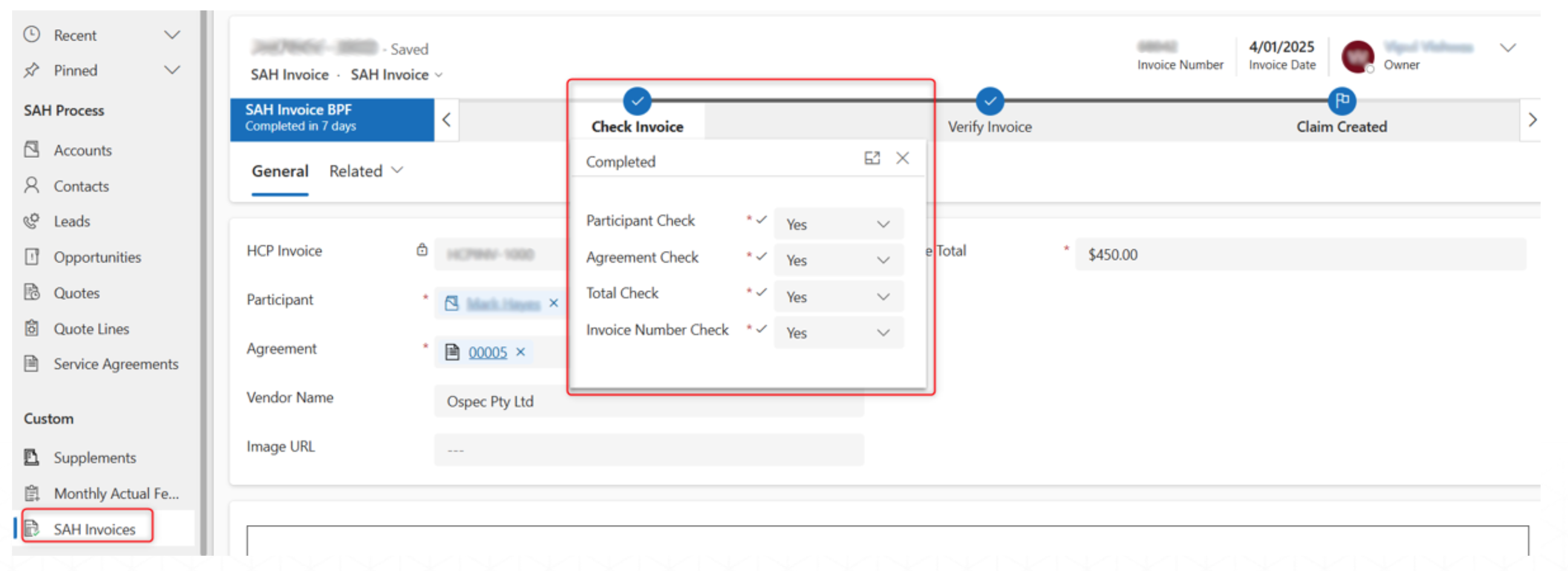Open the Invoice Number Check dropdown

pyautogui.click(x=838, y=332)
